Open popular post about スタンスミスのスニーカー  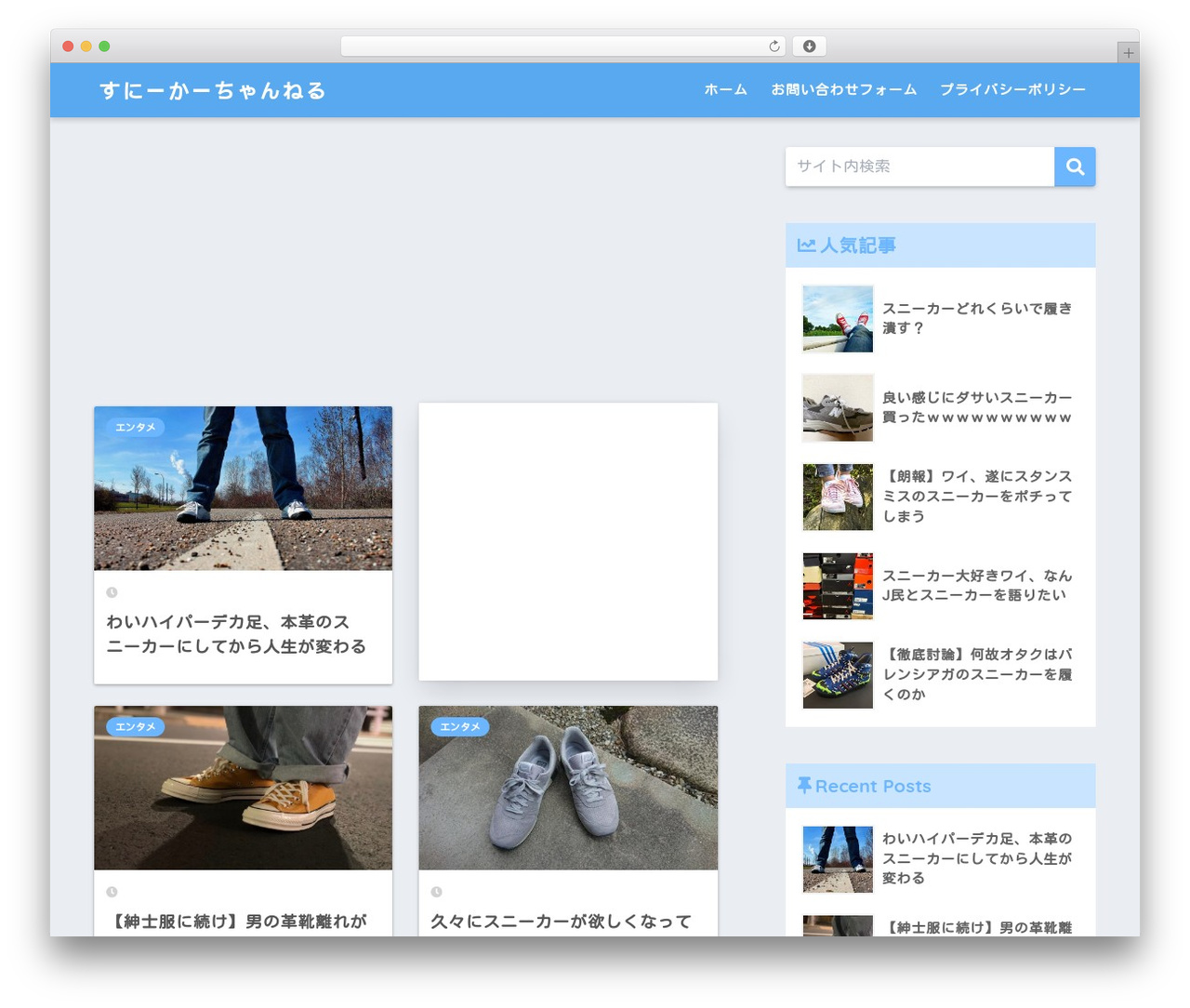pos(976,497)
